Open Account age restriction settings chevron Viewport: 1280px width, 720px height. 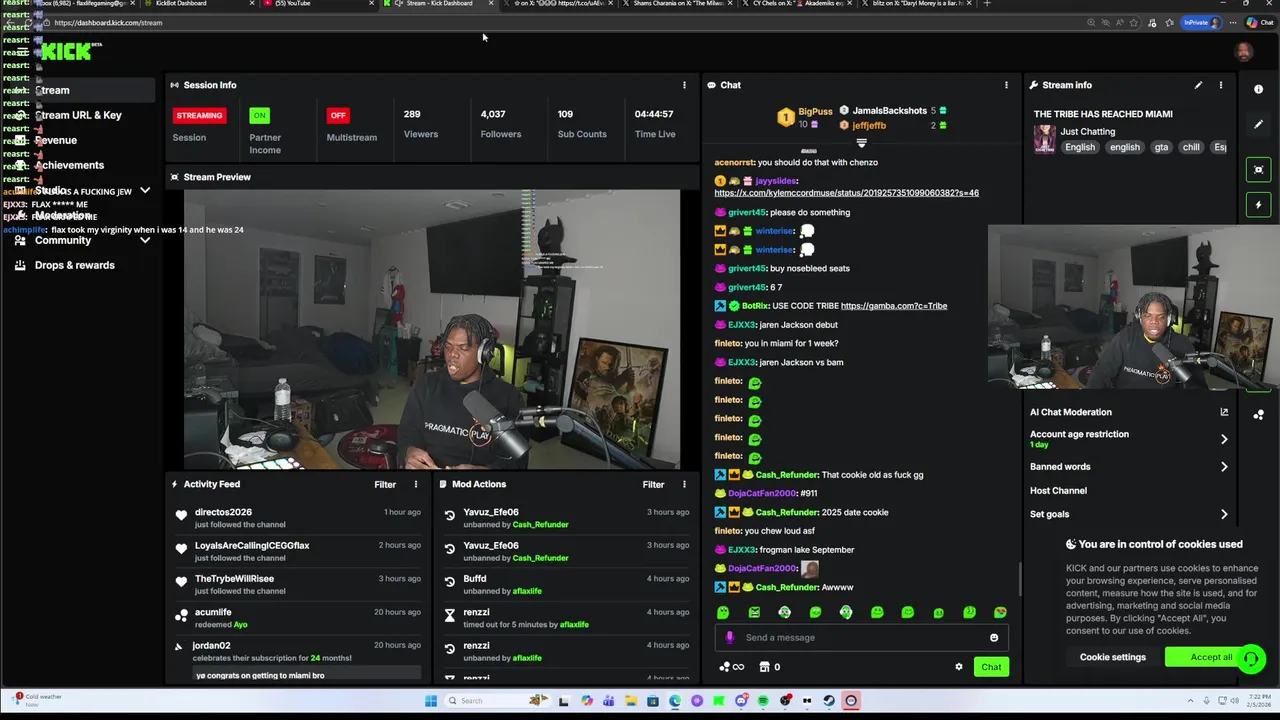click(x=1224, y=439)
